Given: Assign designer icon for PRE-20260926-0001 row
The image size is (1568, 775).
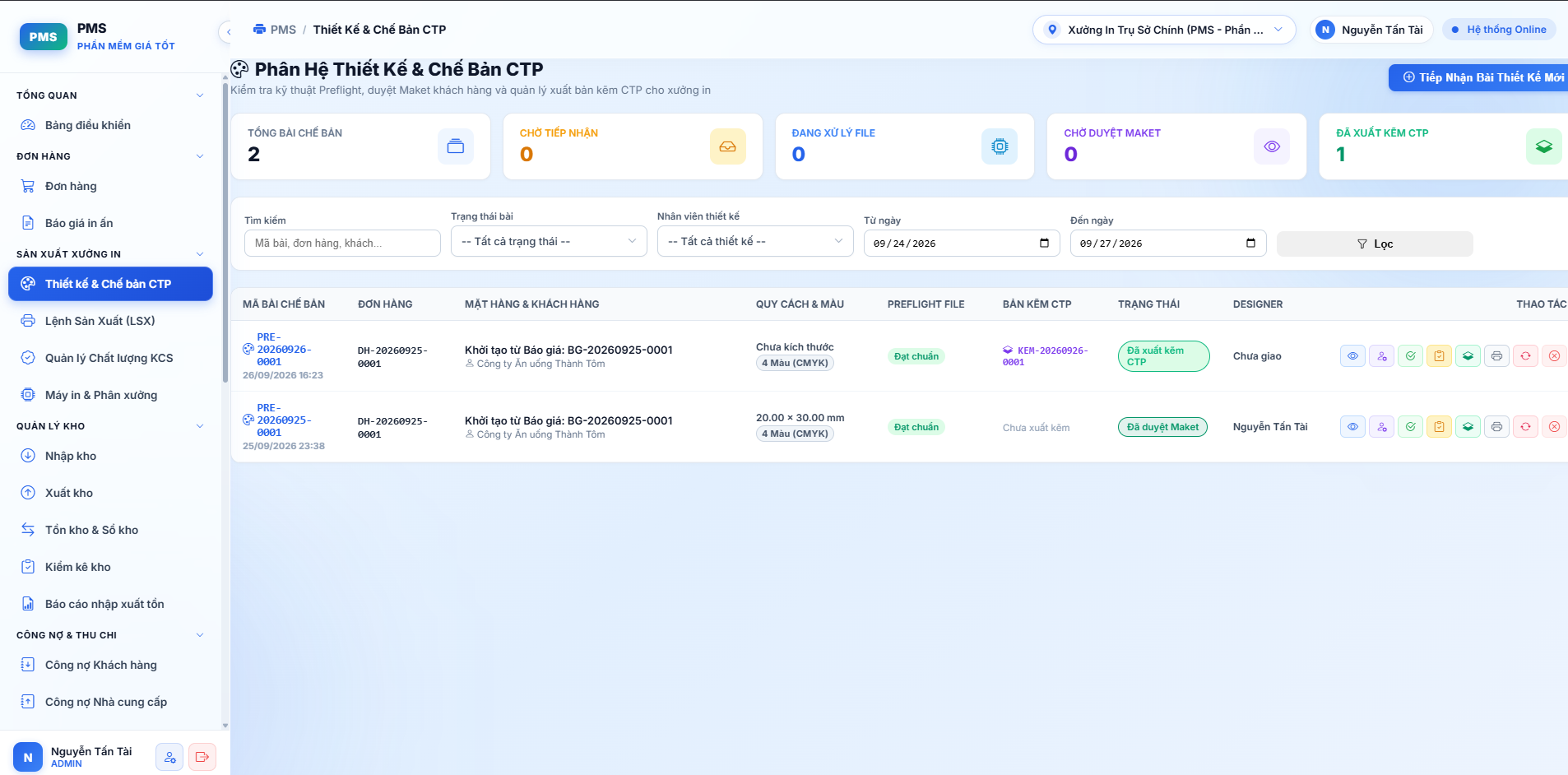Looking at the screenshot, I should point(1381,356).
